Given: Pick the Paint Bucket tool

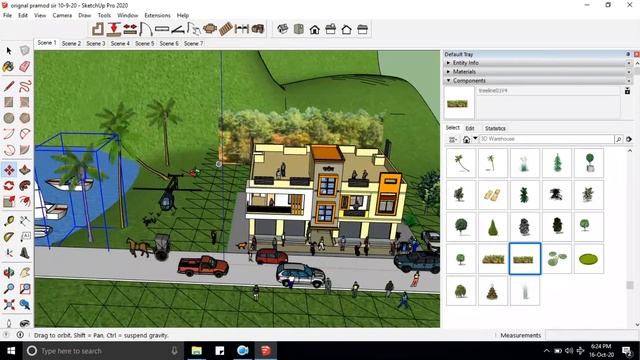Looking at the screenshot, I should click(x=9, y=66).
